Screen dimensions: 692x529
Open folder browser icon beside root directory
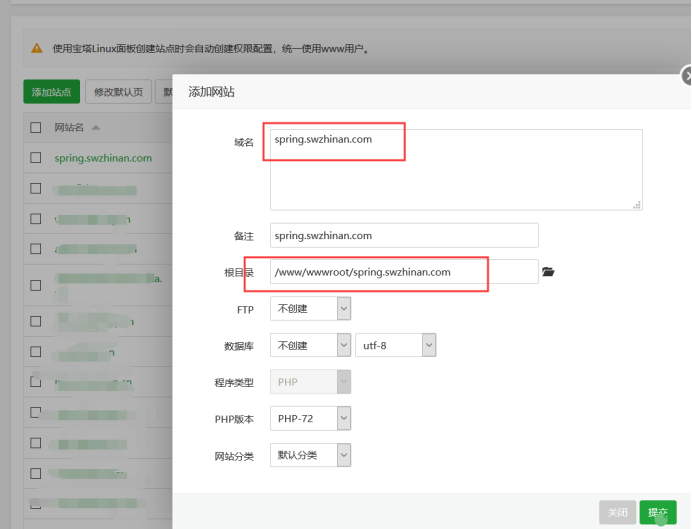tap(548, 272)
